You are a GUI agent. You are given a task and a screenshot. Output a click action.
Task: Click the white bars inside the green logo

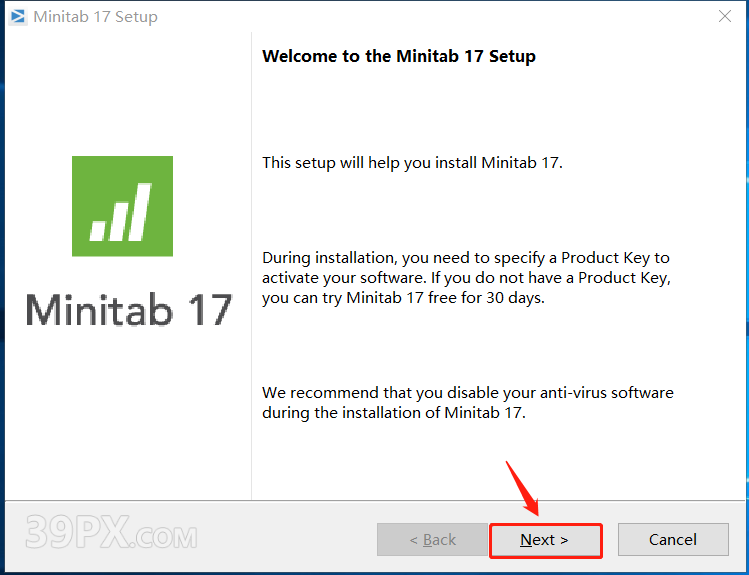pyautogui.click(x=120, y=212)
